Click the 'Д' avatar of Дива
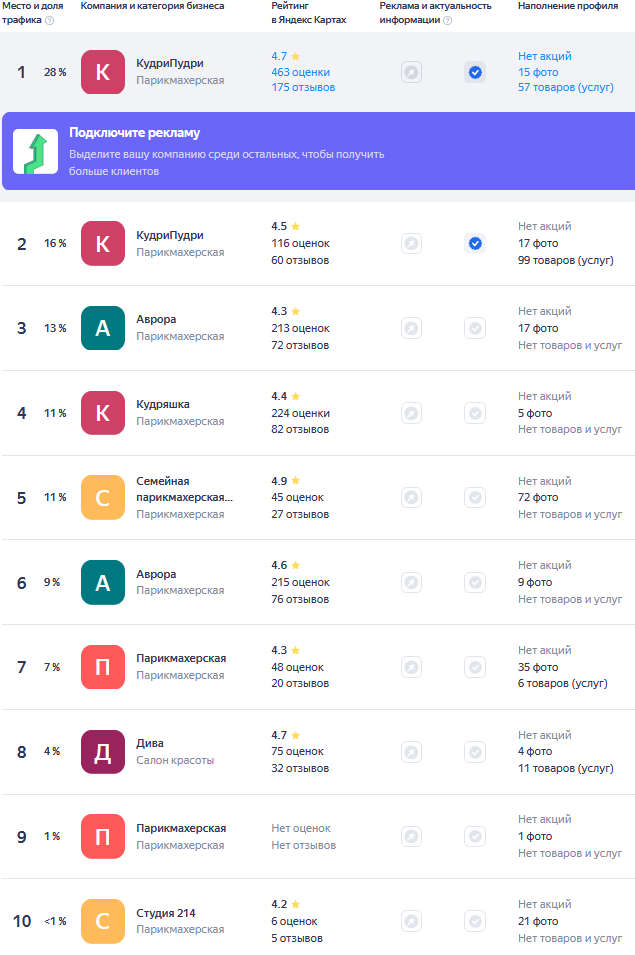 pos(103,752)
